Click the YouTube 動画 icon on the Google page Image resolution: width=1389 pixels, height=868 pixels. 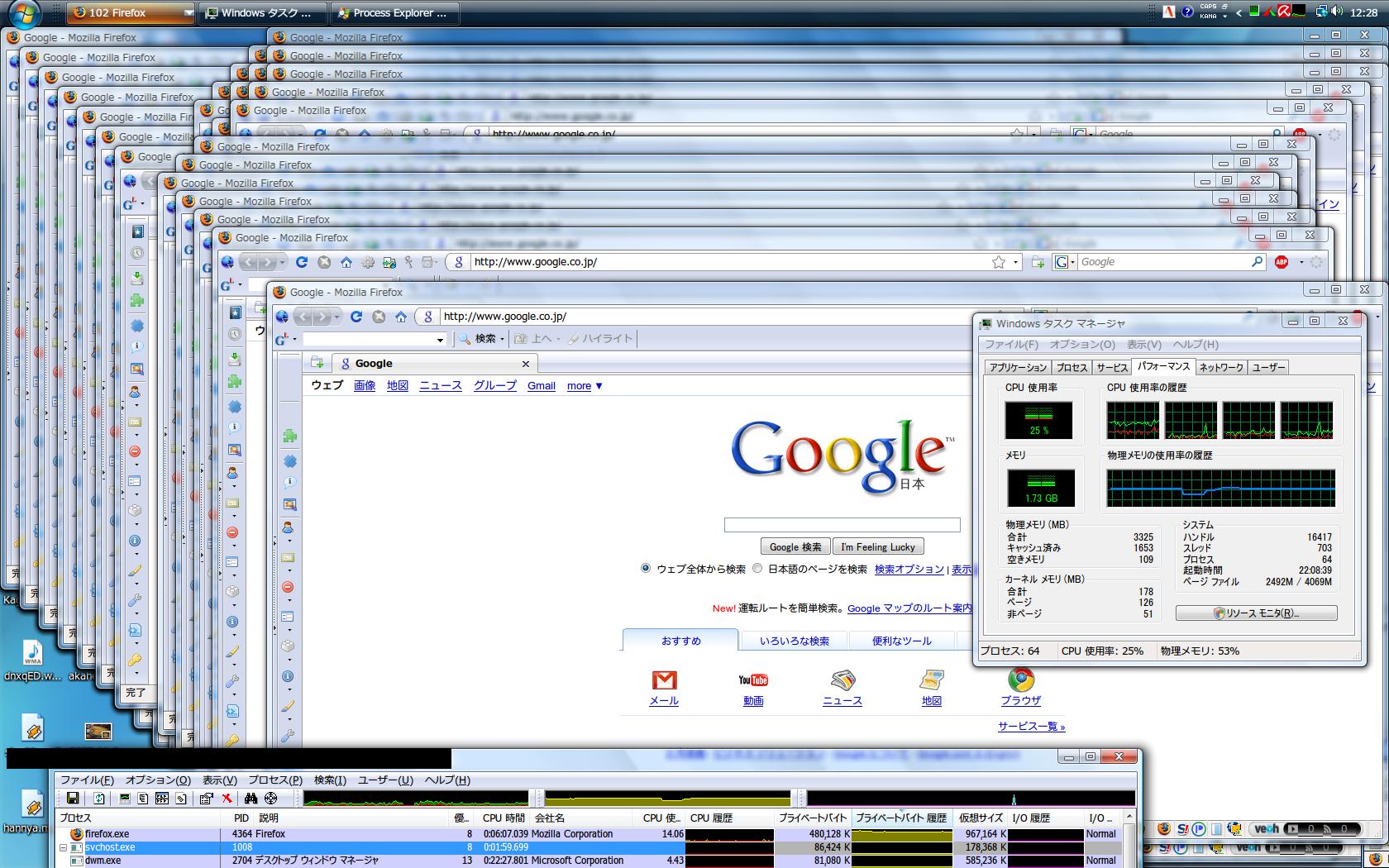click(753, 680)
